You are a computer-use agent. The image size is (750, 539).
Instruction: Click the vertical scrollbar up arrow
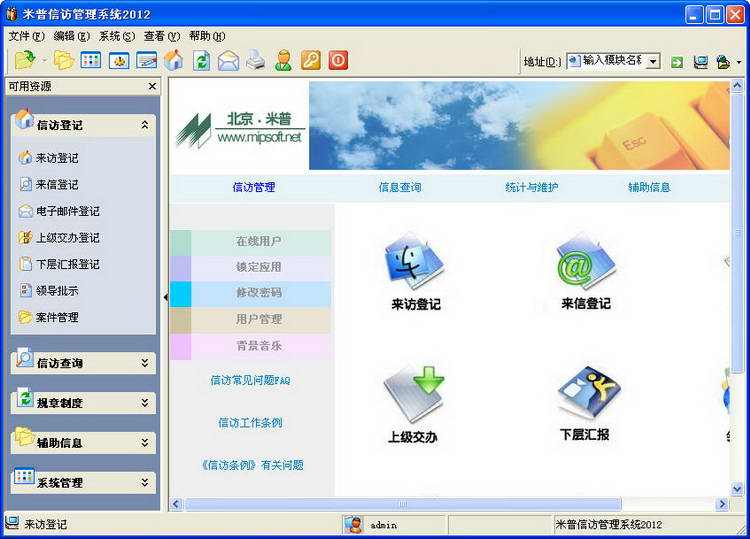(x=737, y=86)
